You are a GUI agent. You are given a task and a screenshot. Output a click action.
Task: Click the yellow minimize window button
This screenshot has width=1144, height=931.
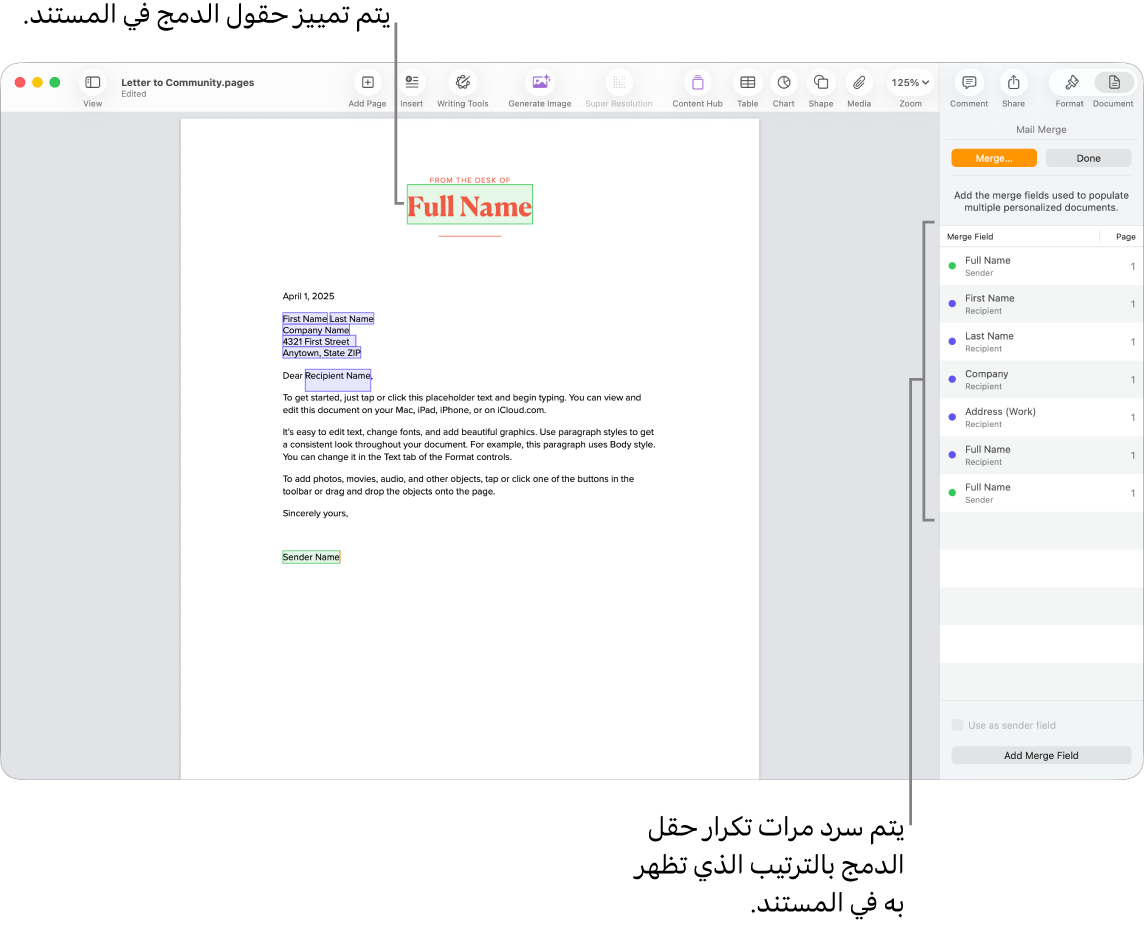click(x=37, y=82)
